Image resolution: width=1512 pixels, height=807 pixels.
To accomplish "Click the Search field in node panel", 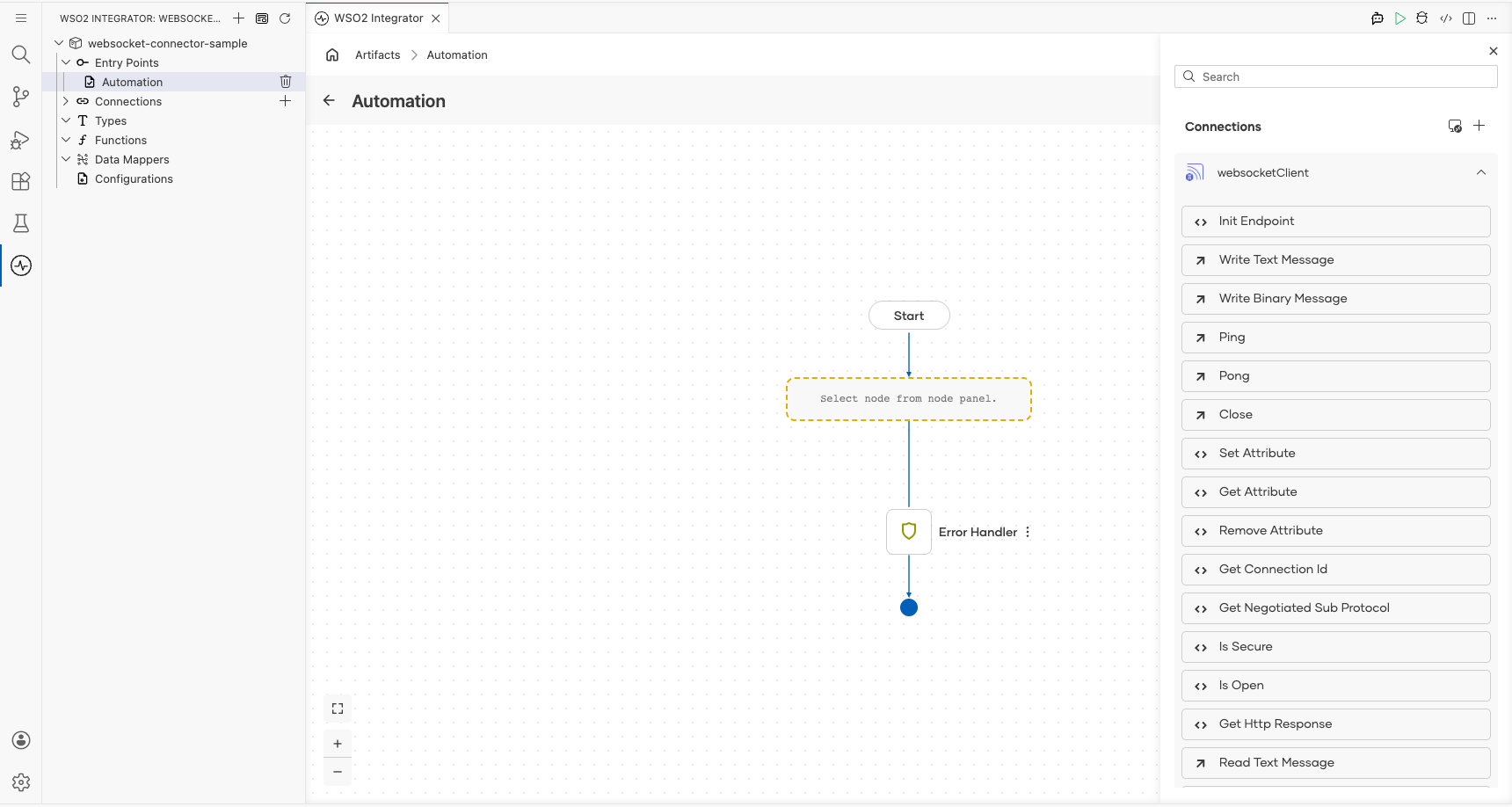I will [x=1336, y=76].
